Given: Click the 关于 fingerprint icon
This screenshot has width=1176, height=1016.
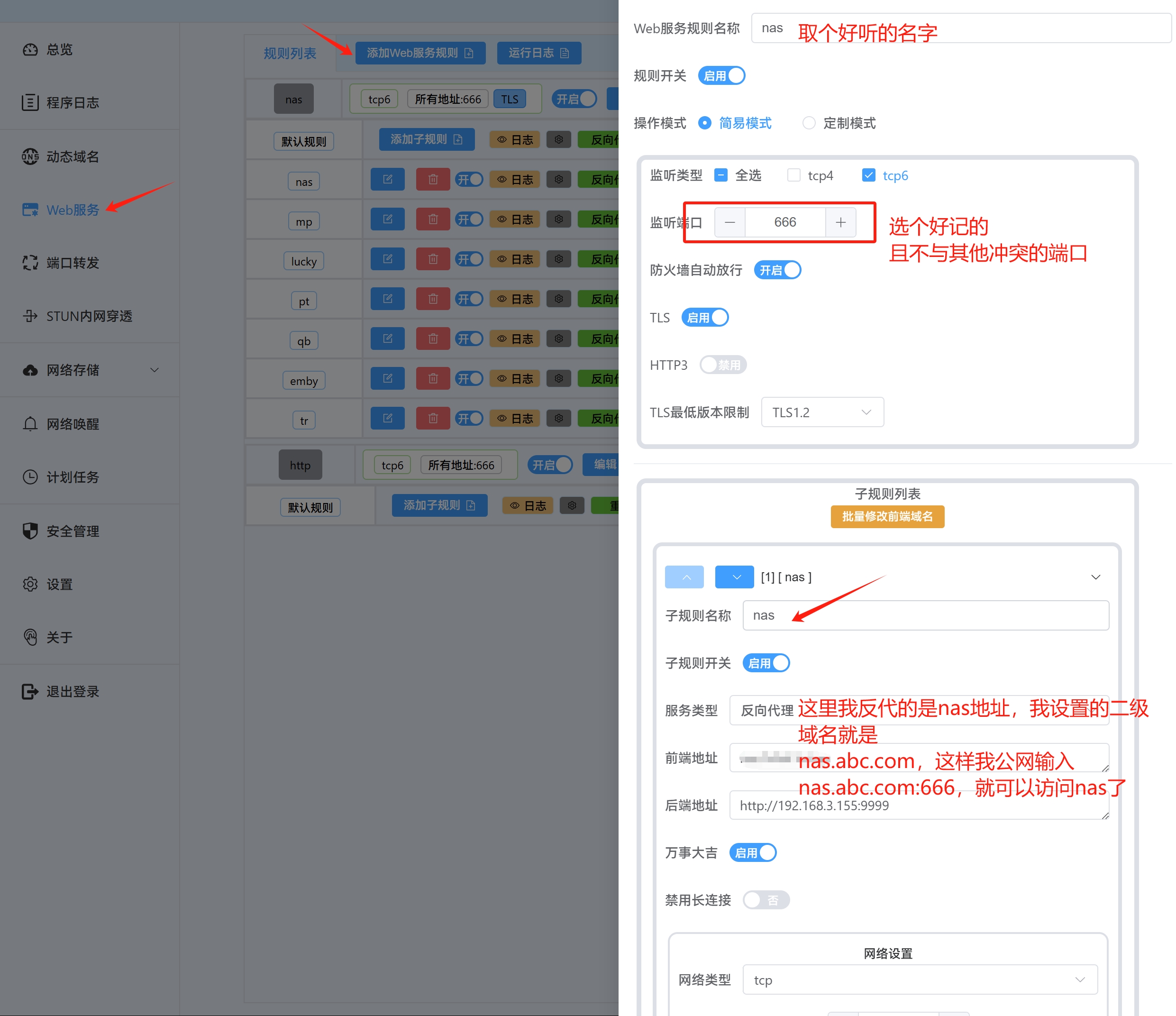Looking at the screenshot, I should coord(30,637).
